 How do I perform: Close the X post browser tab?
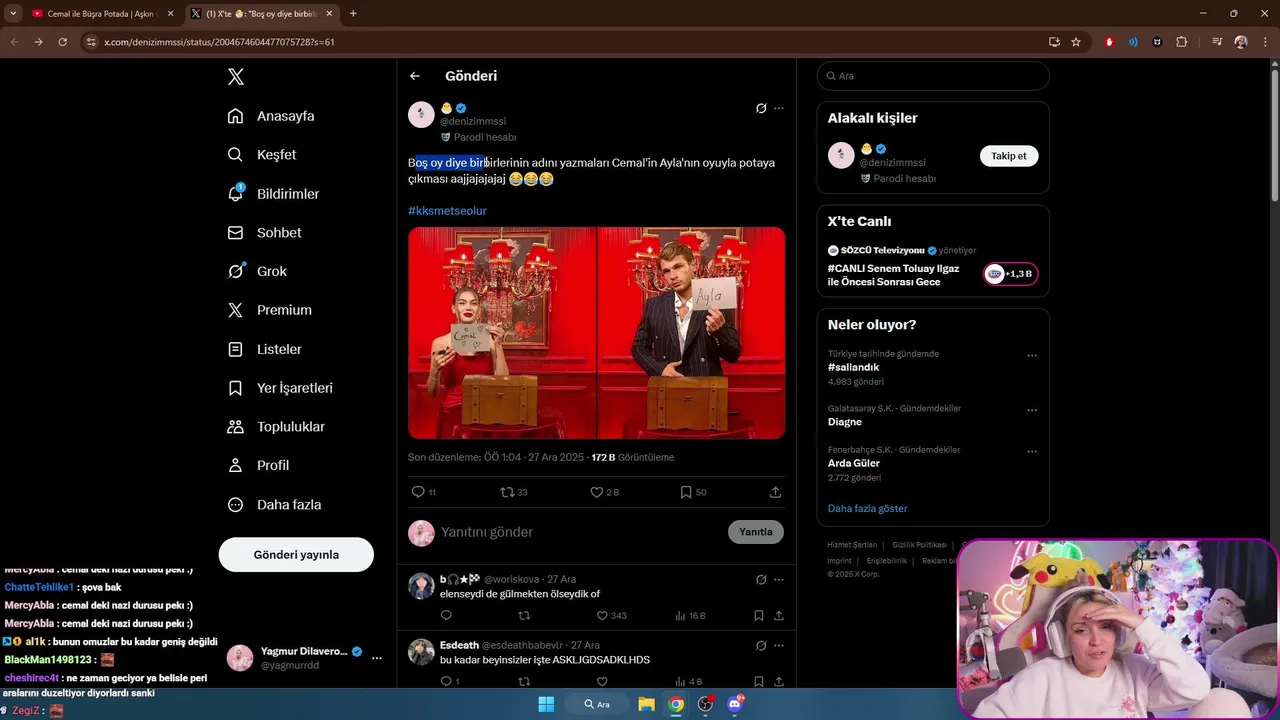point(329,14)
